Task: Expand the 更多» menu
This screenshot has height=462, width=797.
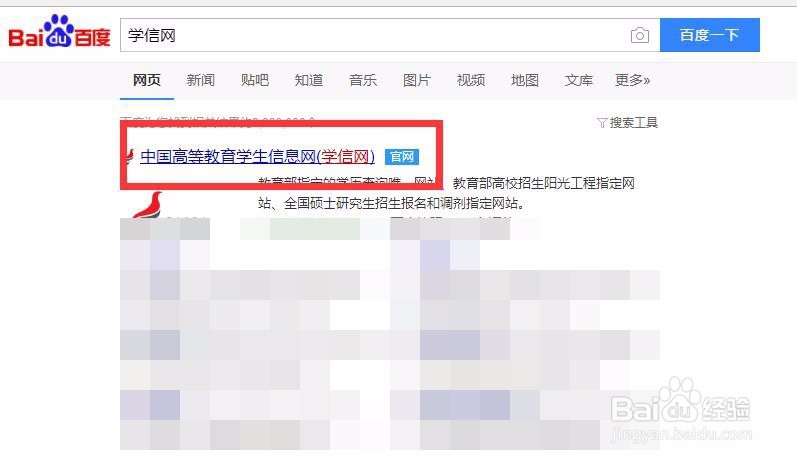Action: [x=632, y=80]
